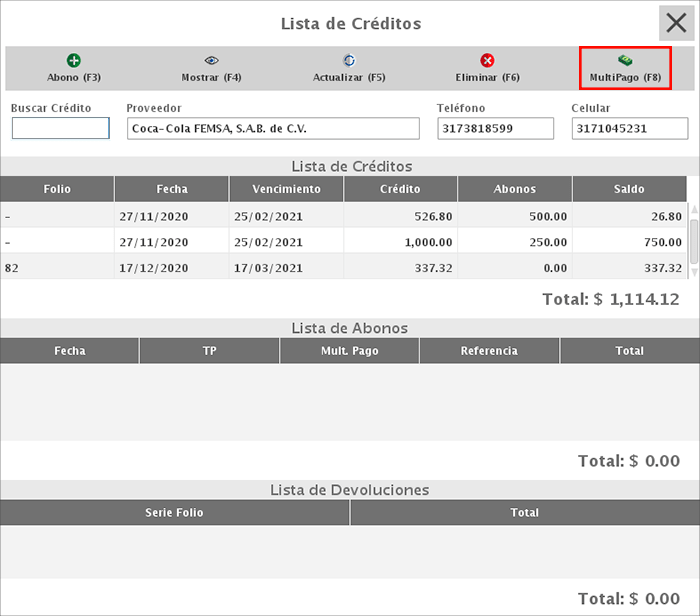Click the Saldo column header
Screen dimensions: 700x616
pyautogui.click(x=629, y=189)
